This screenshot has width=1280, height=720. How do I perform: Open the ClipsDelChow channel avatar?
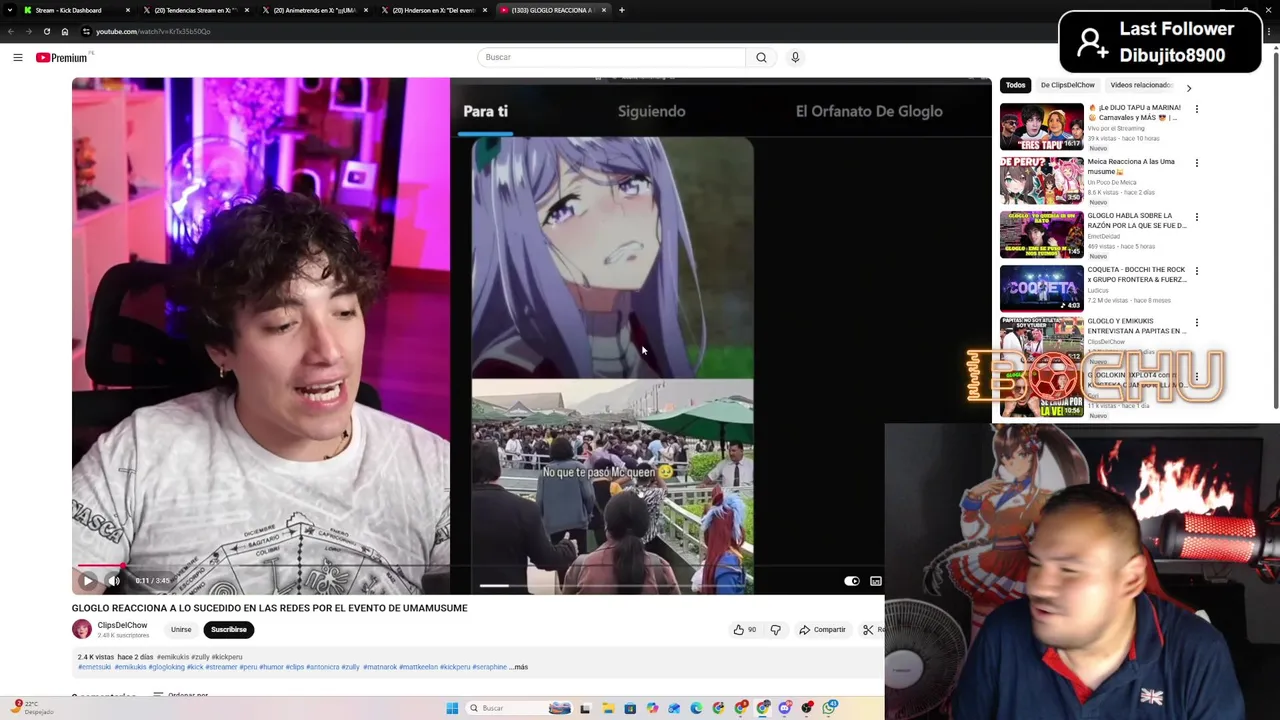82,629
